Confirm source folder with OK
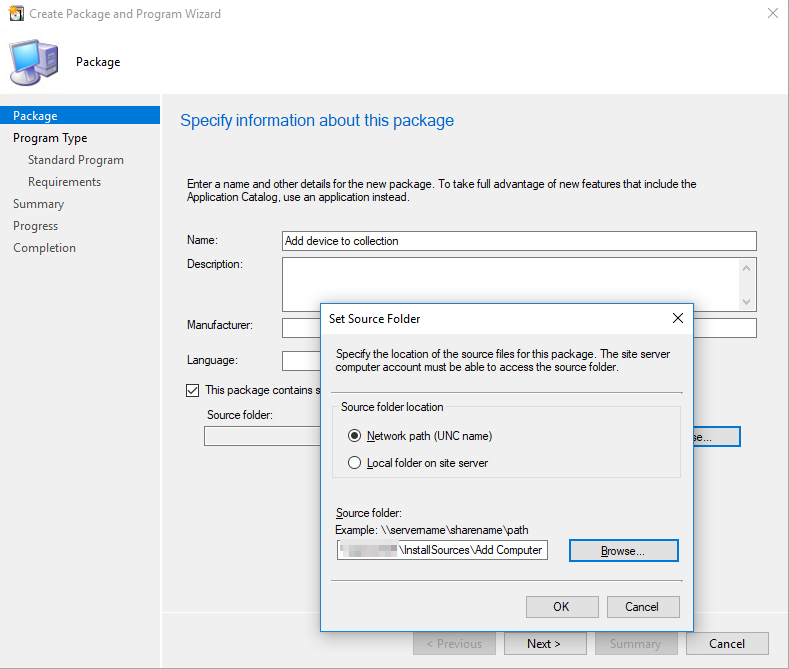The width and height of the screenshot is (789, 669). point(561,606)
